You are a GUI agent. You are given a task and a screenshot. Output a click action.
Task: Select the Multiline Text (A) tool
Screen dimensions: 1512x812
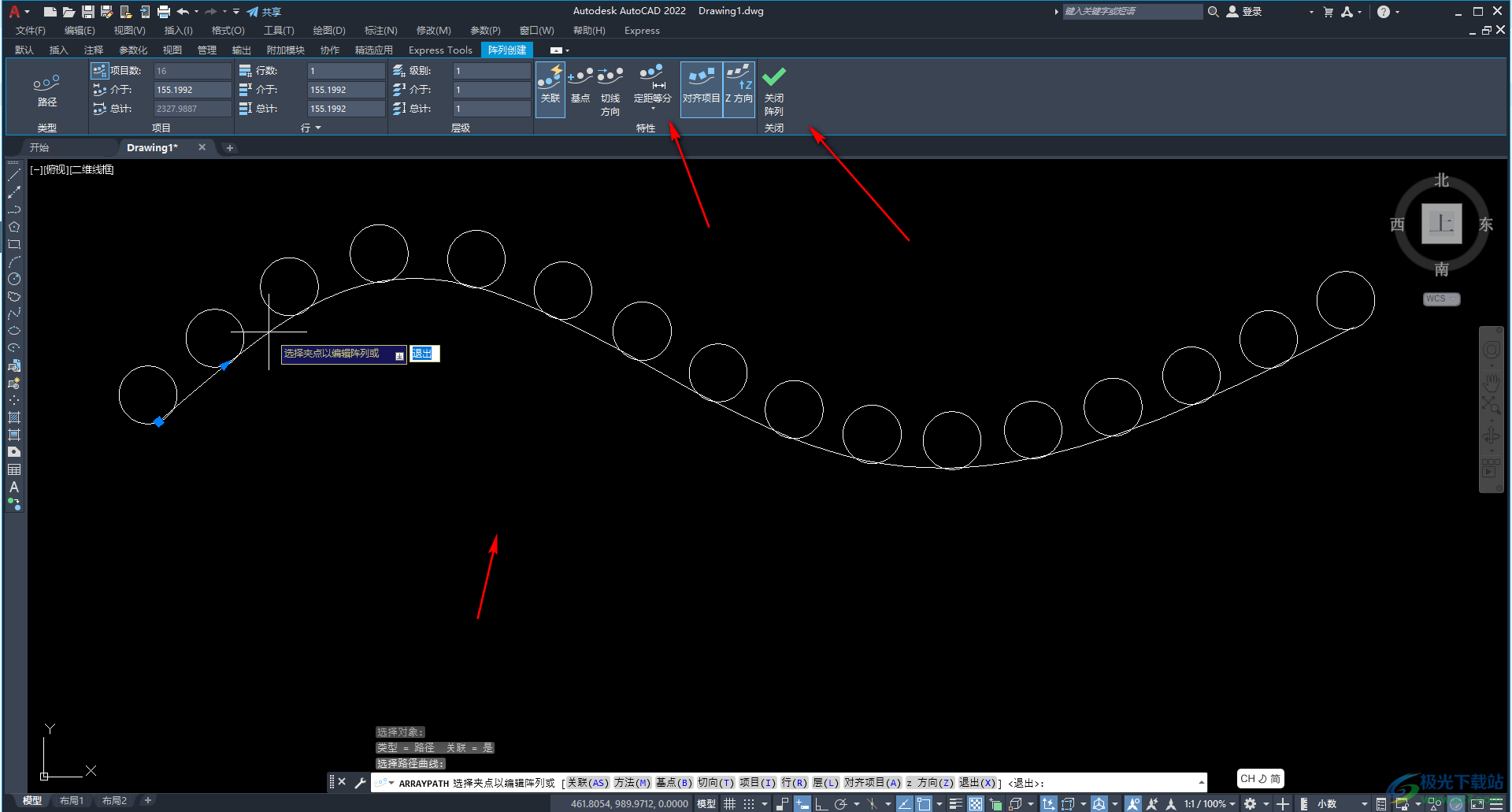[x=14, y=487]
